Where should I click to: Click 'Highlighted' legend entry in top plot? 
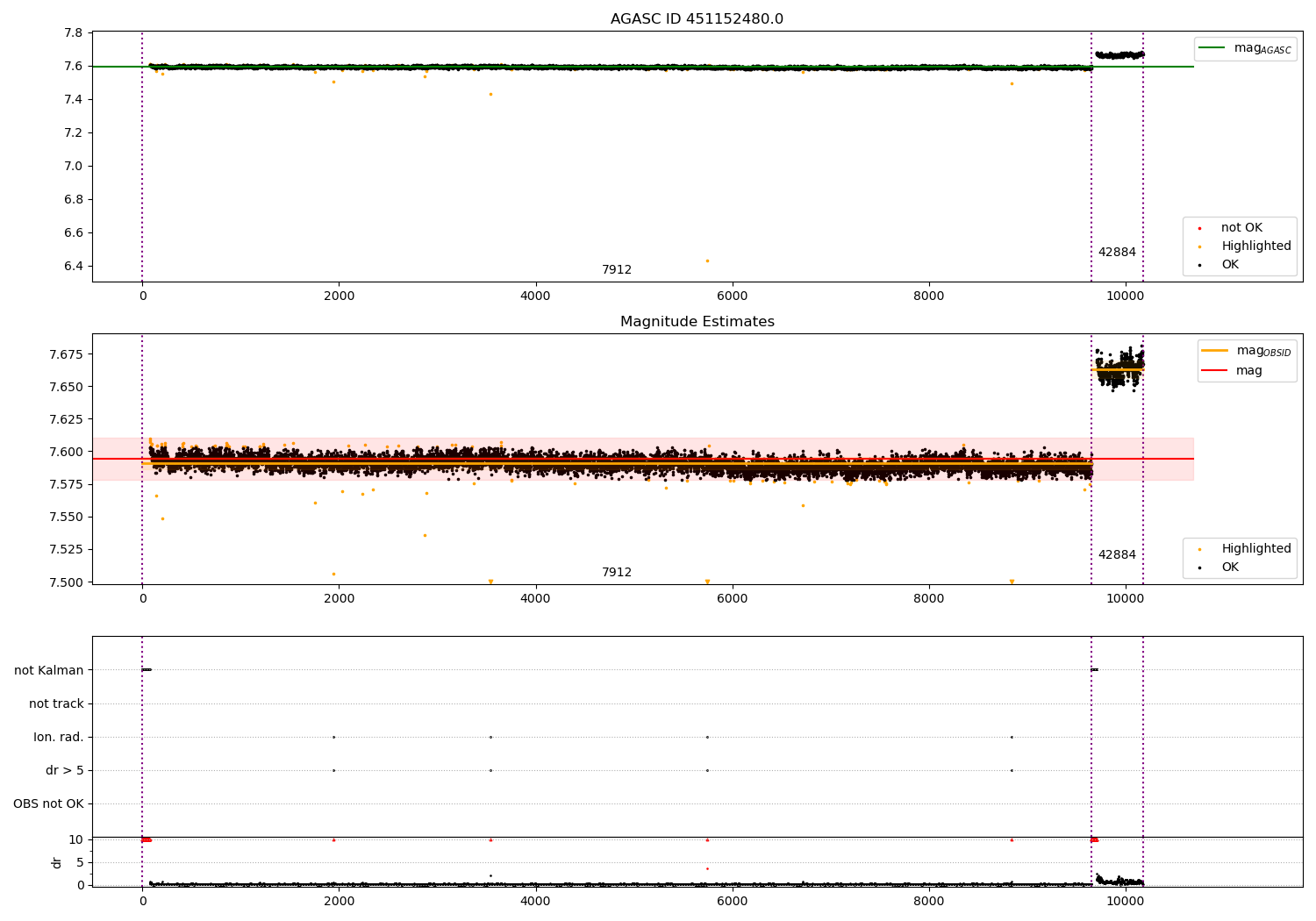tap(1256, 246)
